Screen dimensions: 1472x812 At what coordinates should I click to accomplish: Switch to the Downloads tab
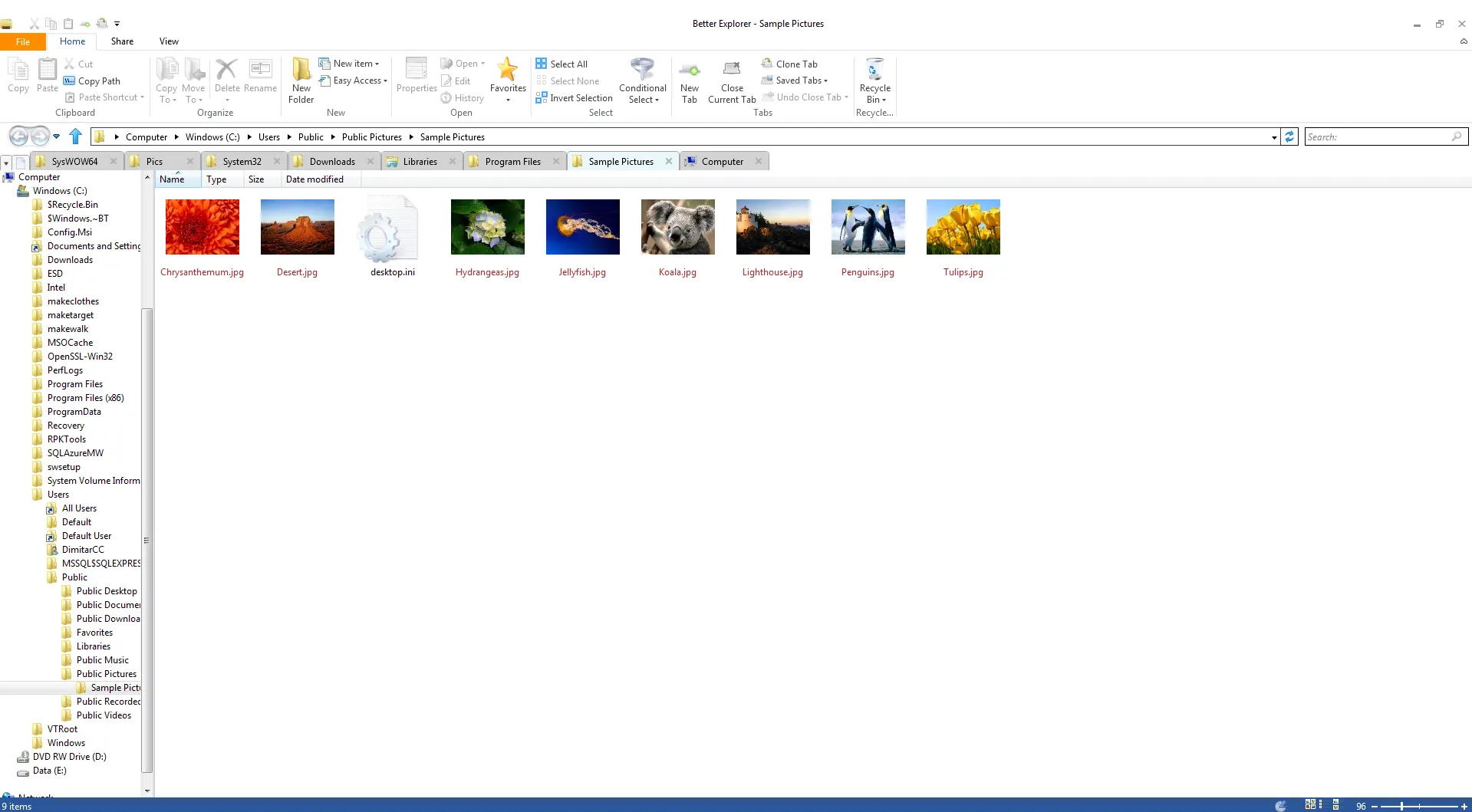pos(333,161)
